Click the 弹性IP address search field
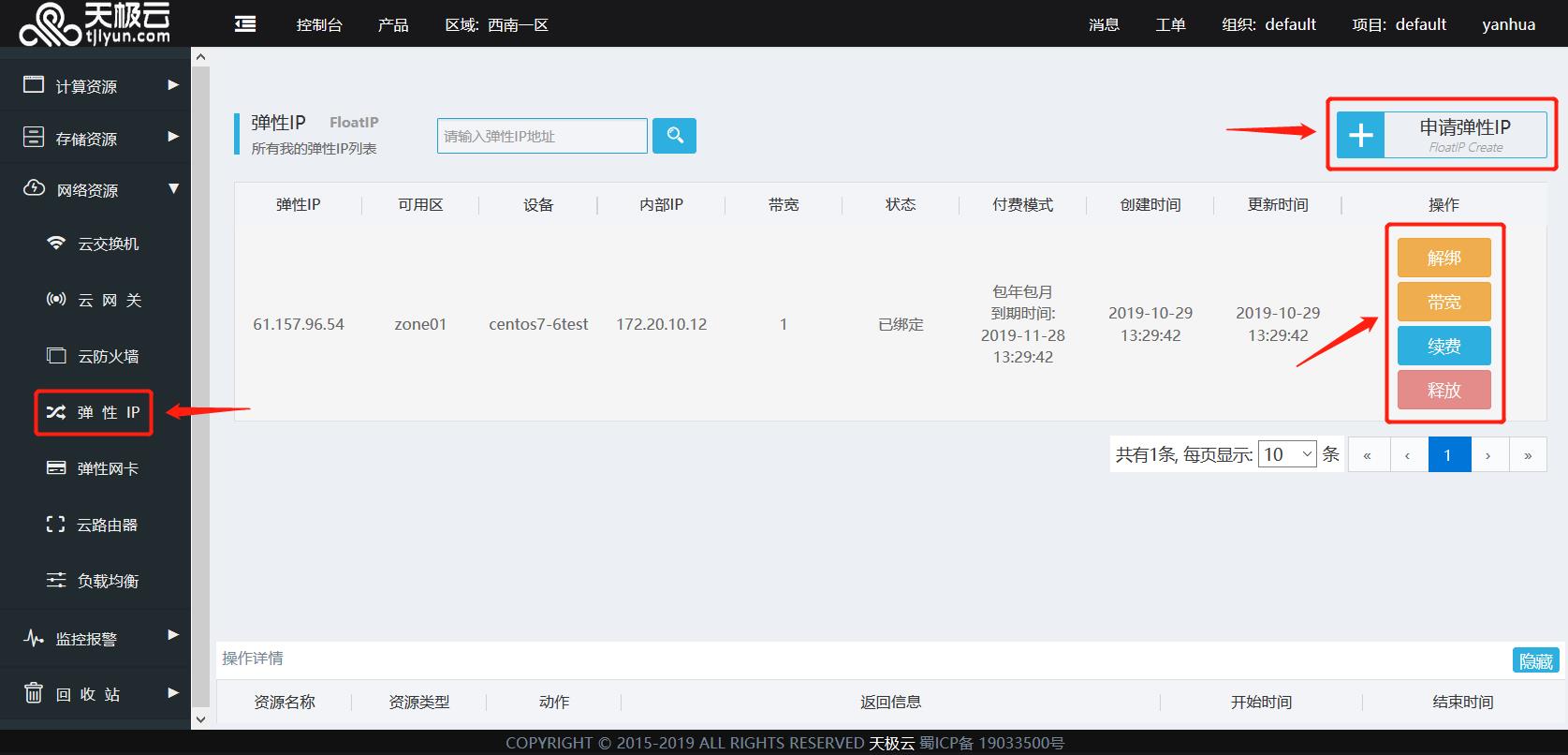Screen dimensions: 1568x755 click(x=542, y=136)
